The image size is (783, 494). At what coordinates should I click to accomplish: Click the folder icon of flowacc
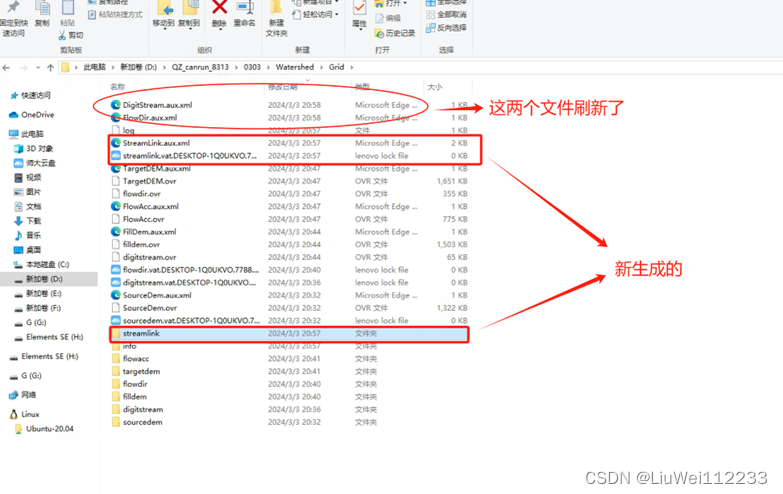click(115, 359)
